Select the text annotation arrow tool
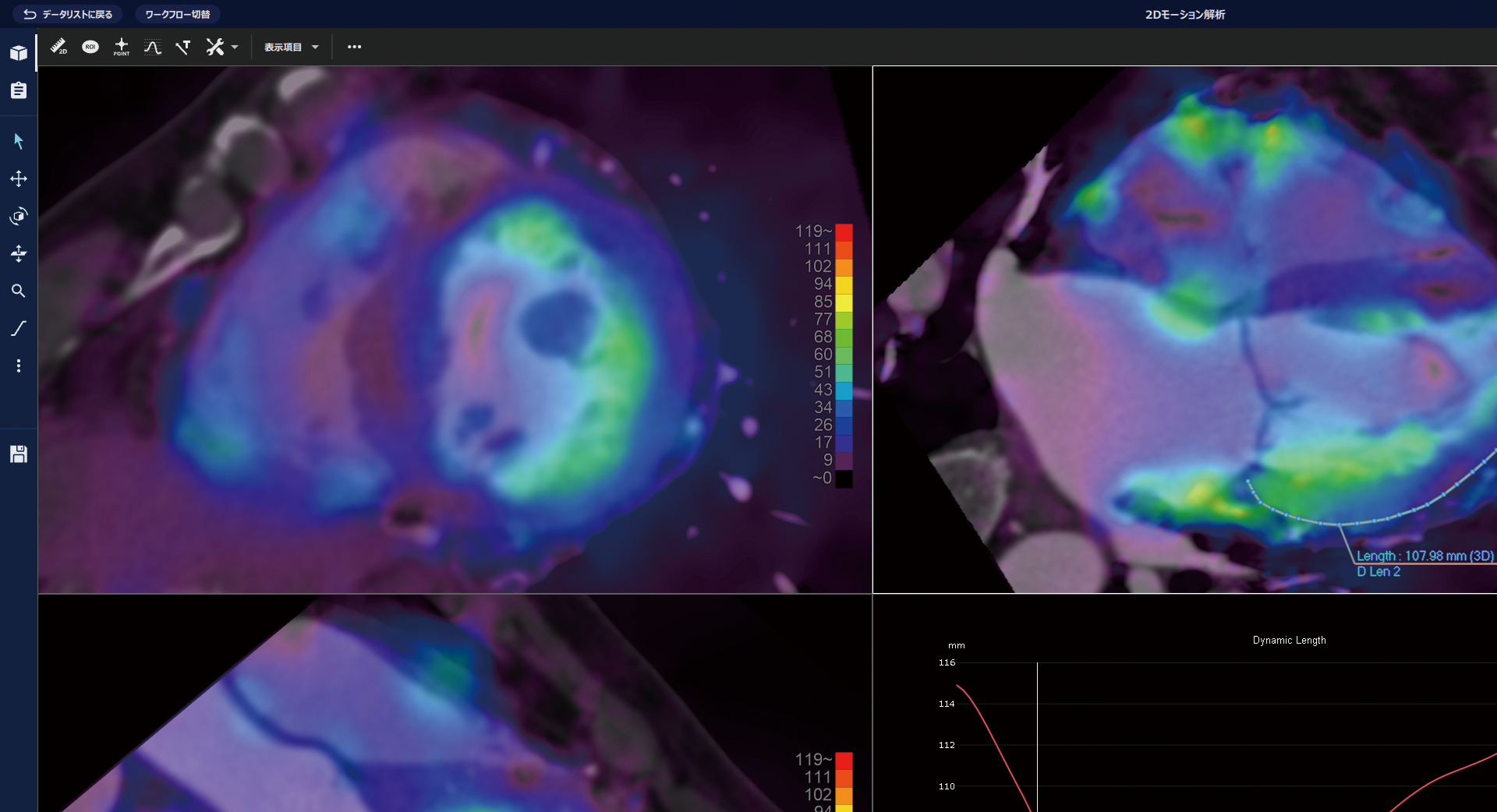 tap(183, 47)
